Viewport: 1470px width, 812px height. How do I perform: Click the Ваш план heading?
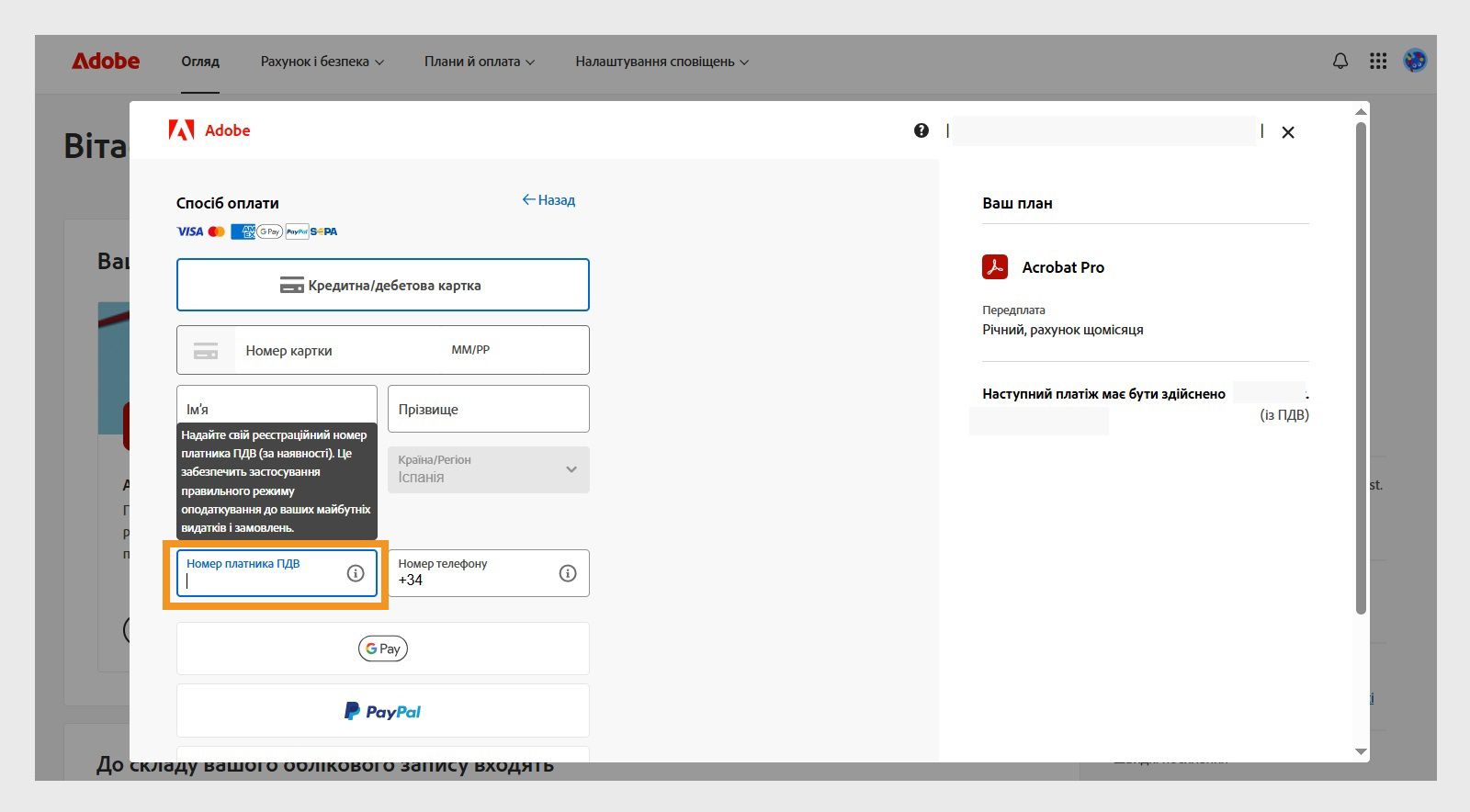point(1017,203)
